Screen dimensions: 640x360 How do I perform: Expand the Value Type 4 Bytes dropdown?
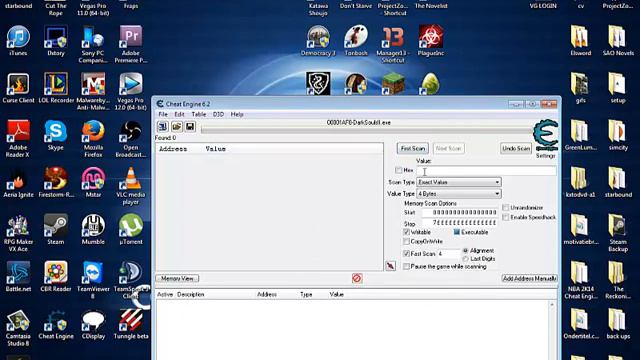(459, 193)
